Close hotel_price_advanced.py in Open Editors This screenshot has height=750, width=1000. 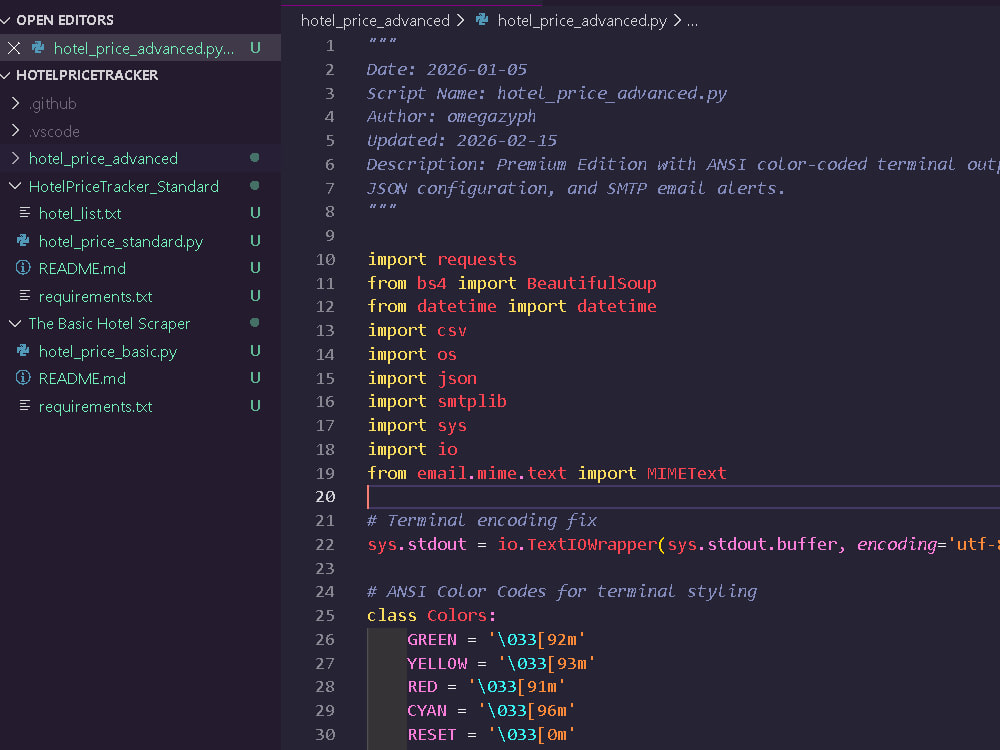tap(14, 48)
